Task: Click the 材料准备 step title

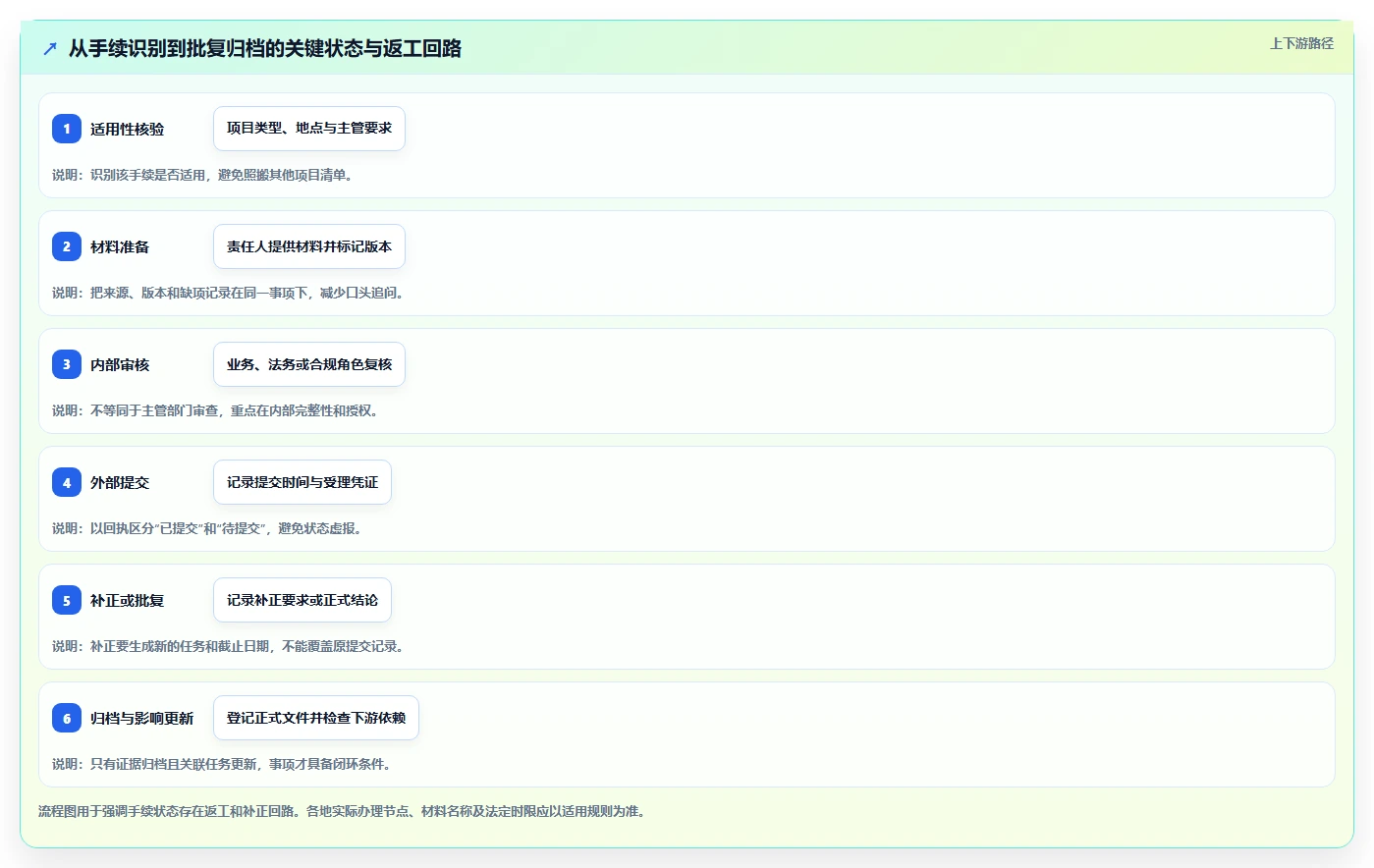Action: (120, 247)
